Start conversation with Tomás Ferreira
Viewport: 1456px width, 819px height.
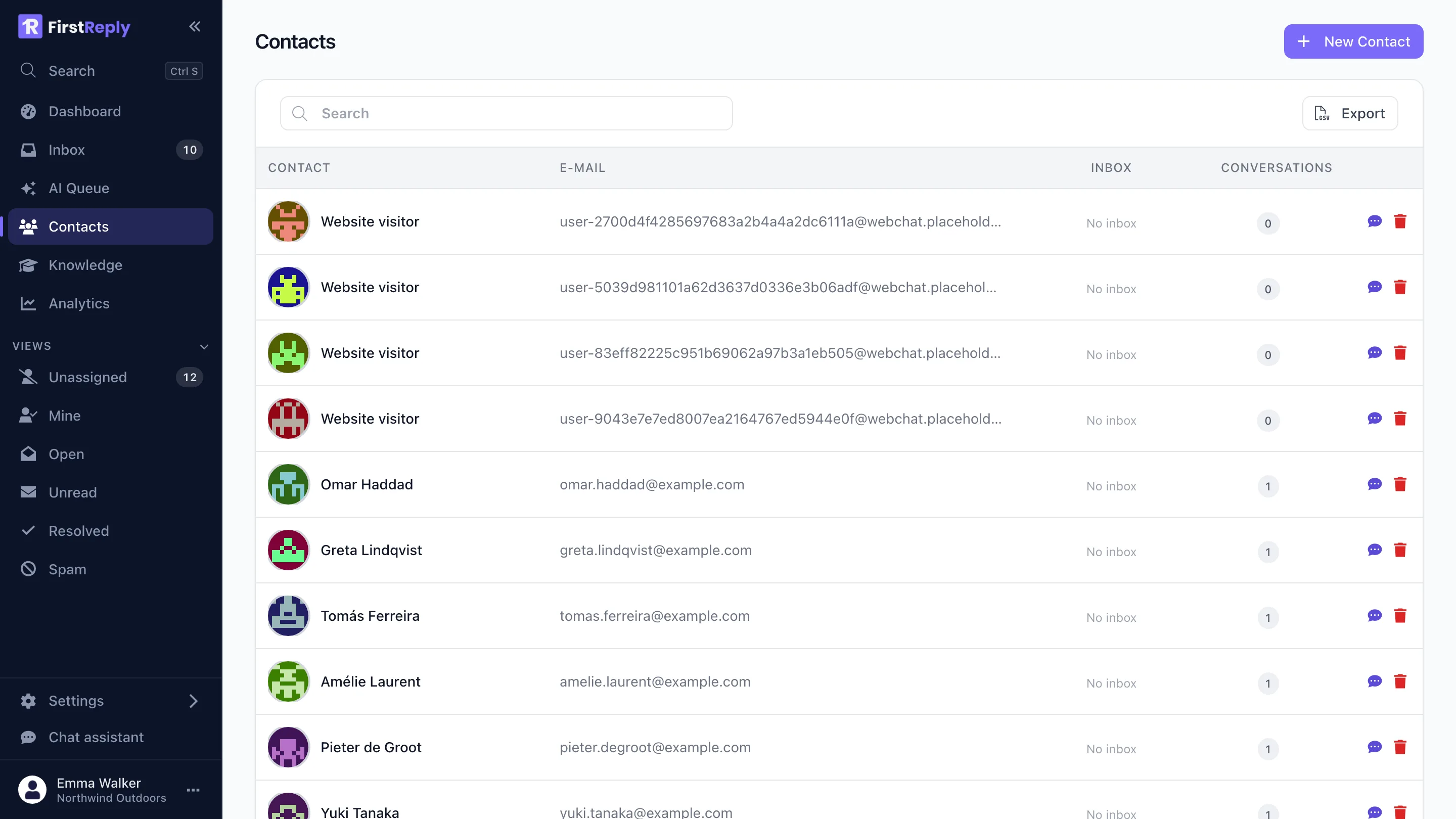pos(1375,616)
